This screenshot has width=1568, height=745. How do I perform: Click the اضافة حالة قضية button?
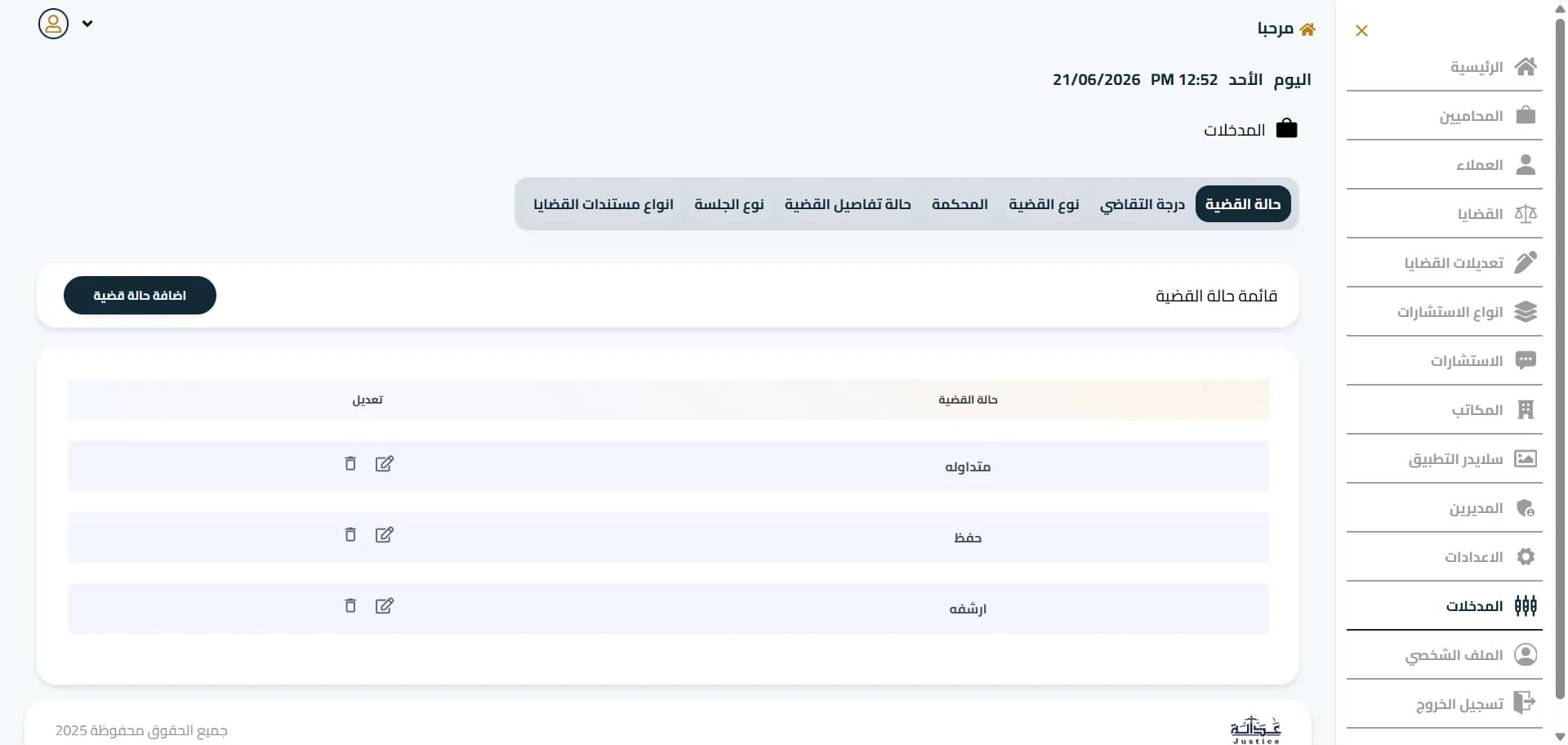pyautogui.click(x=140, y=295)
